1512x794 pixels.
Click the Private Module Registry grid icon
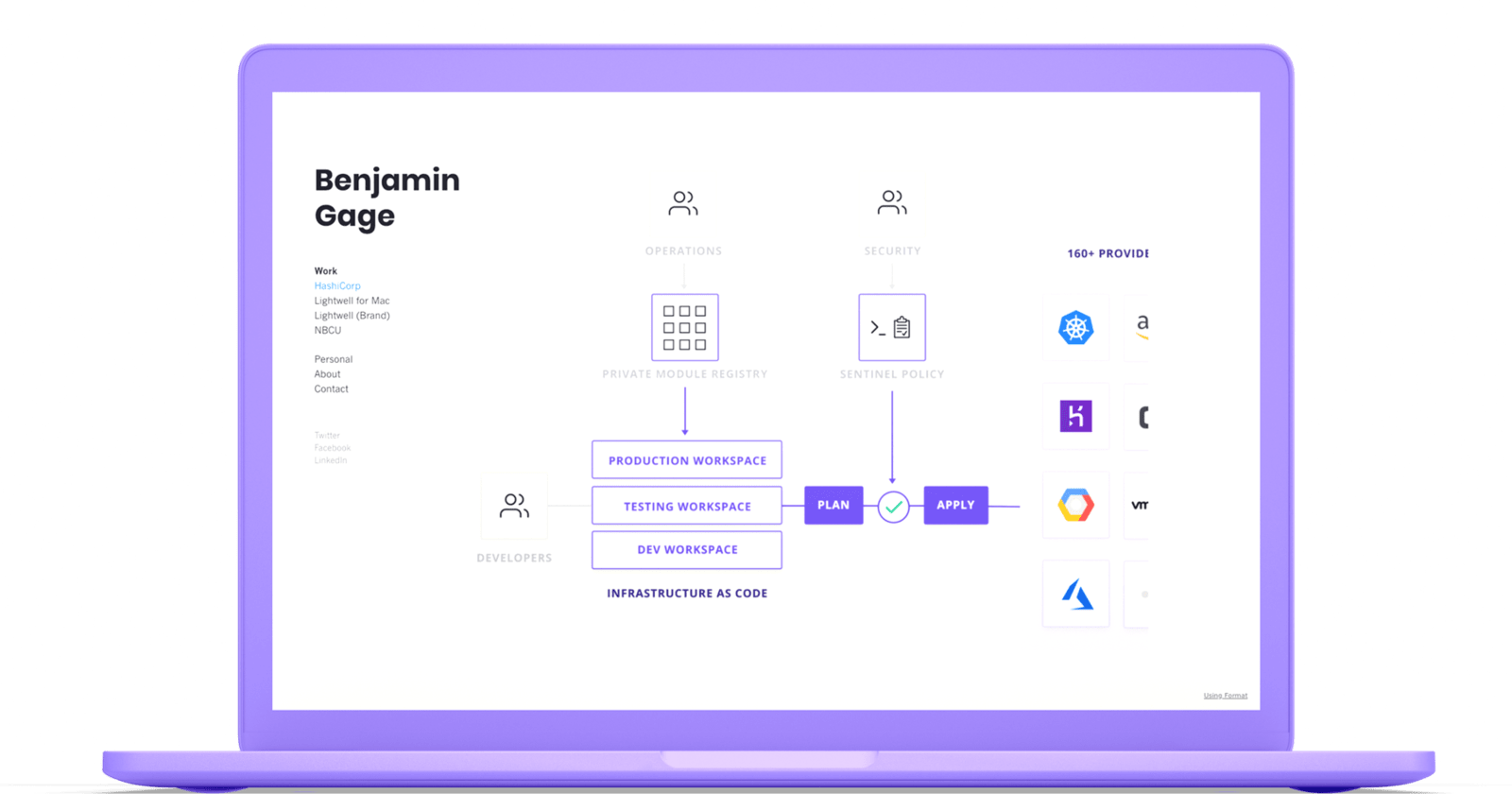[x=685, y=327]
